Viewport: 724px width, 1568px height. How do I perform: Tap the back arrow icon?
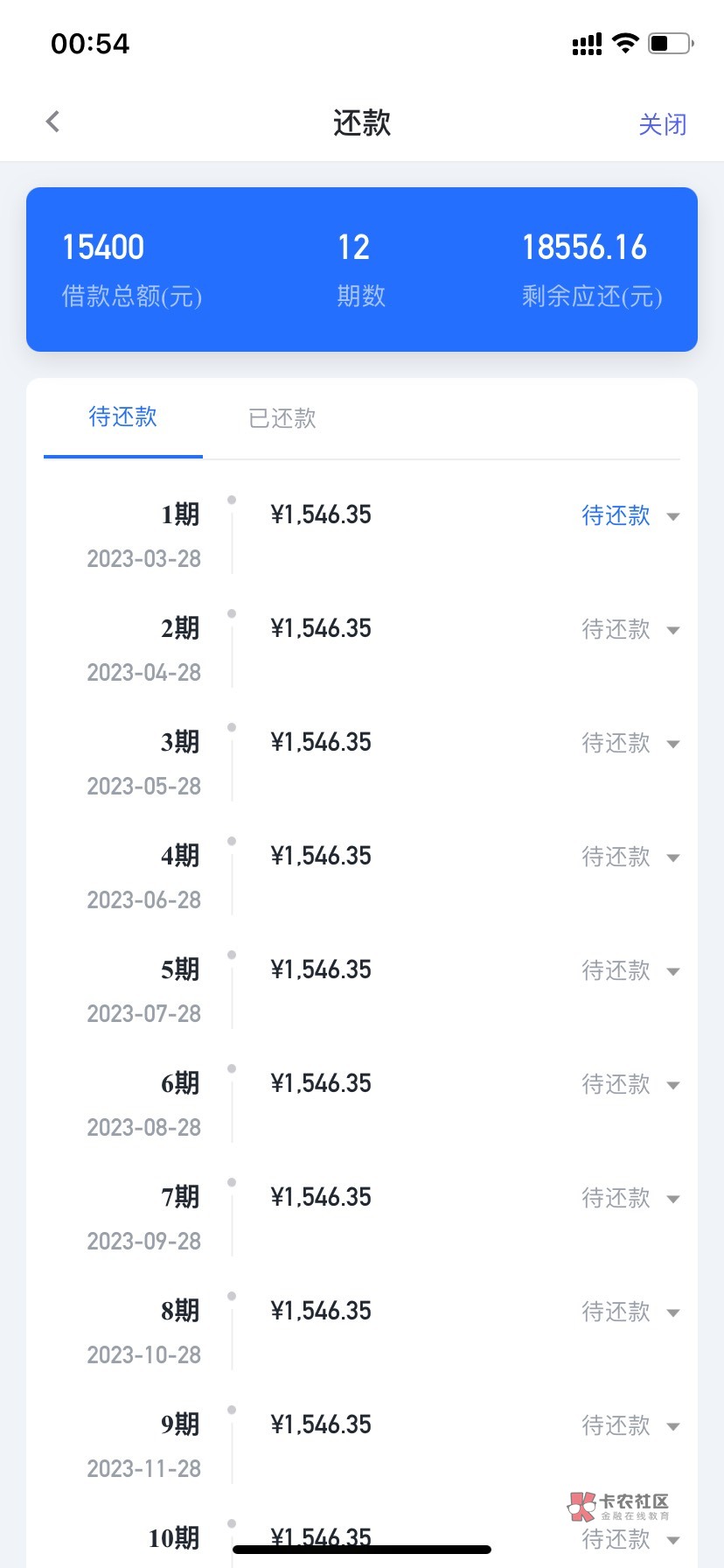pyautogui.click(x=53, y=122)
